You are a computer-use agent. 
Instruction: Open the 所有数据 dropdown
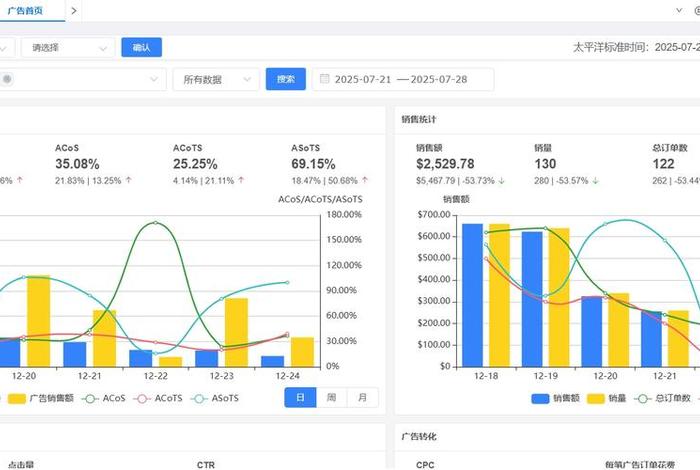coord(216,79)
